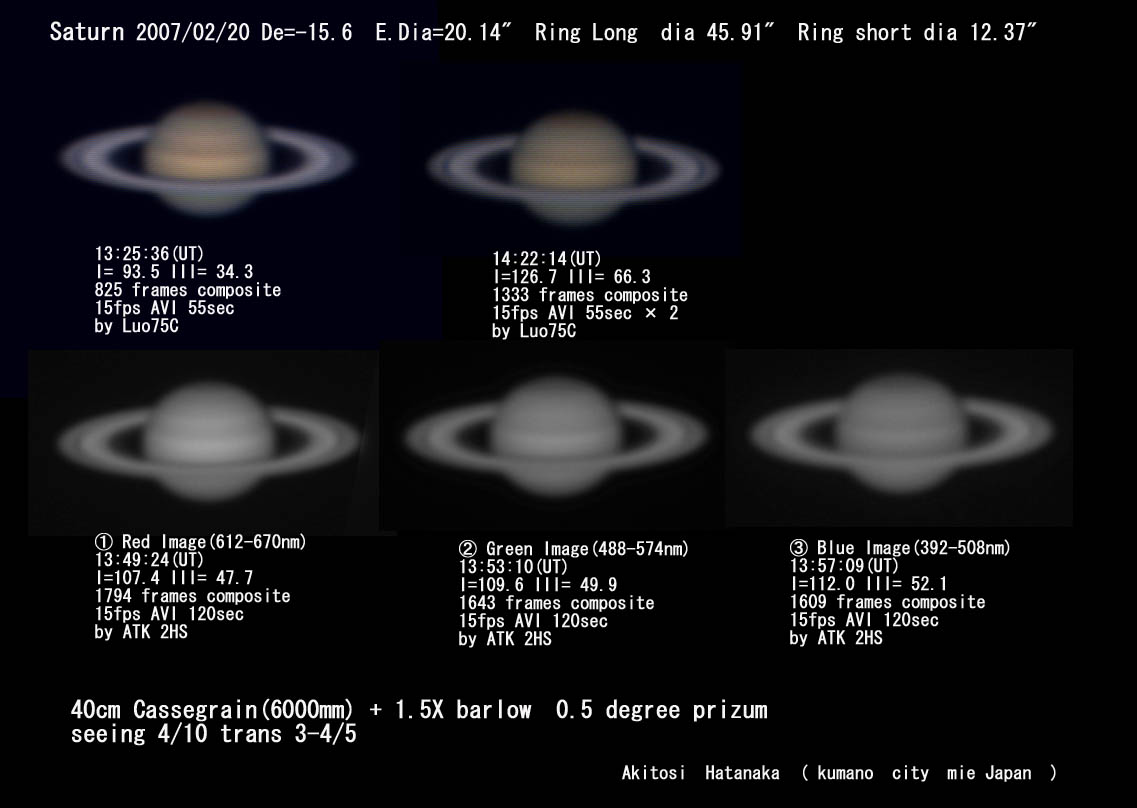This screenshot has width=1137, height=808.
Task: Click the '13:25:36(UT)' timestamp
Action: [x=149, y=254]
